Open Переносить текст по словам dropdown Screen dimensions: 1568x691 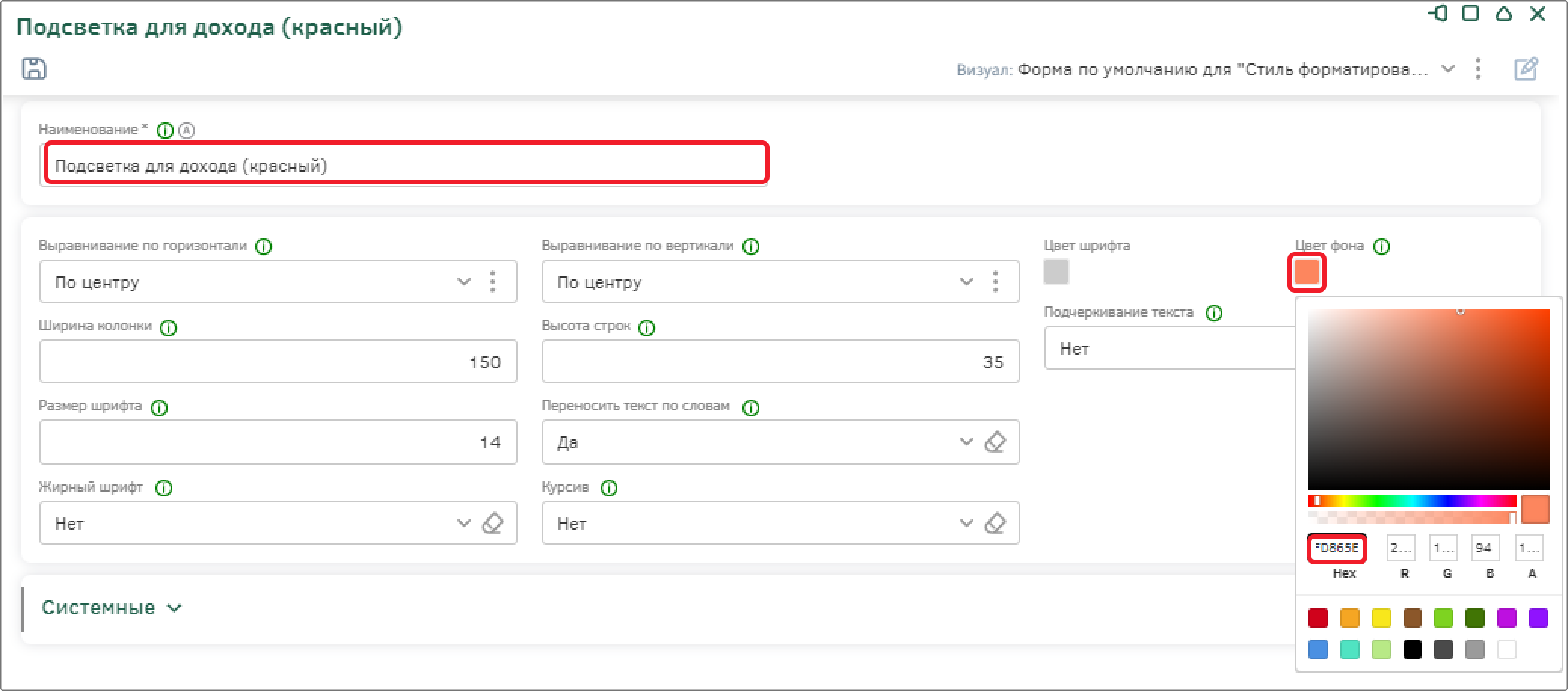pyautogui.click(x=966, y=441)
